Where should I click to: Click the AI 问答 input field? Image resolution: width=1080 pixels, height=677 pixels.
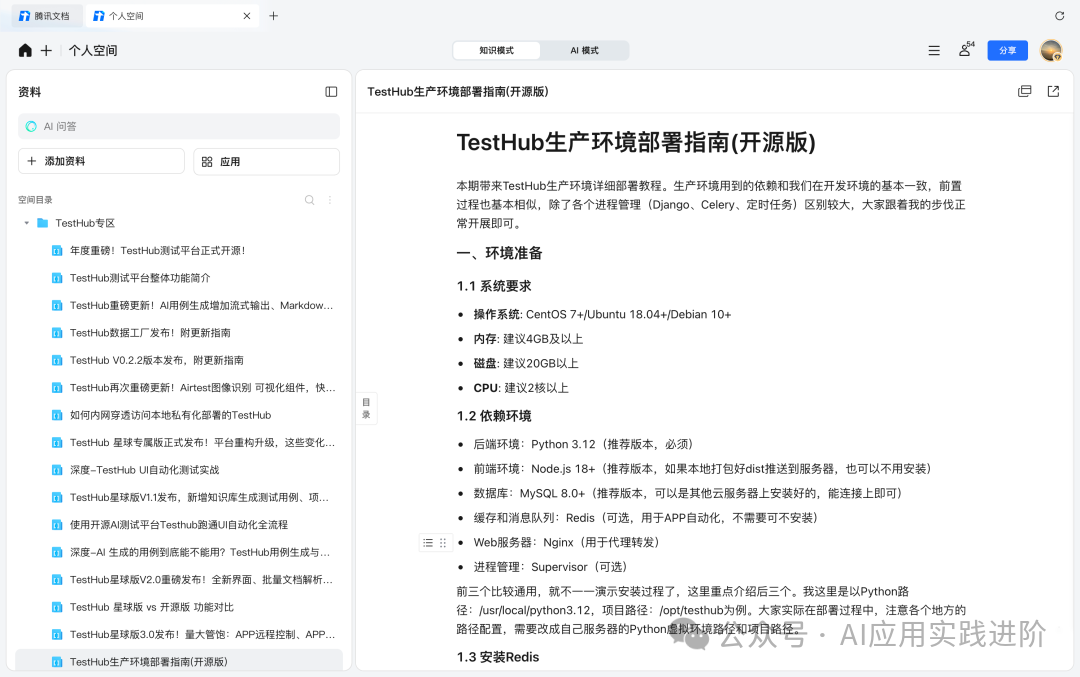tap(179, 126)
